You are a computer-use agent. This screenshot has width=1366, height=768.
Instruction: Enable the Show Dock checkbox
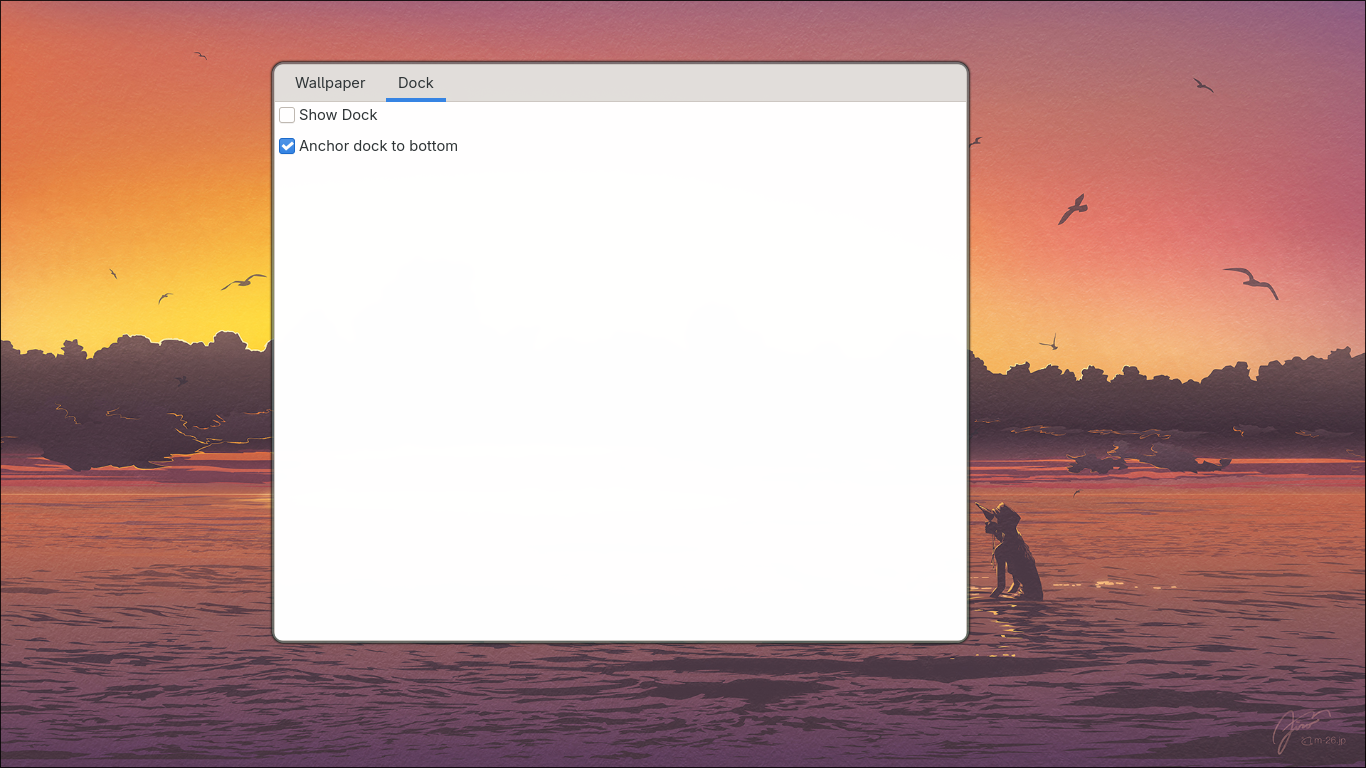[287, 115]
